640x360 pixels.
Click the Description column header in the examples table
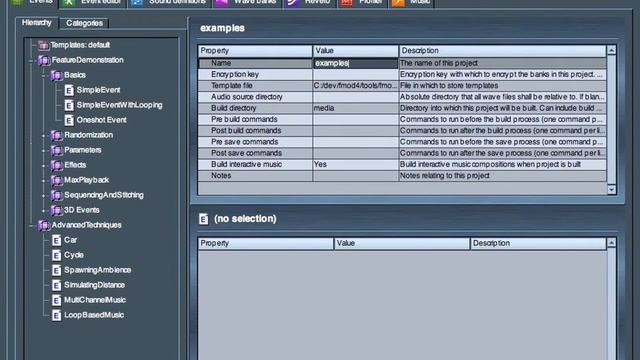point(502,51)
